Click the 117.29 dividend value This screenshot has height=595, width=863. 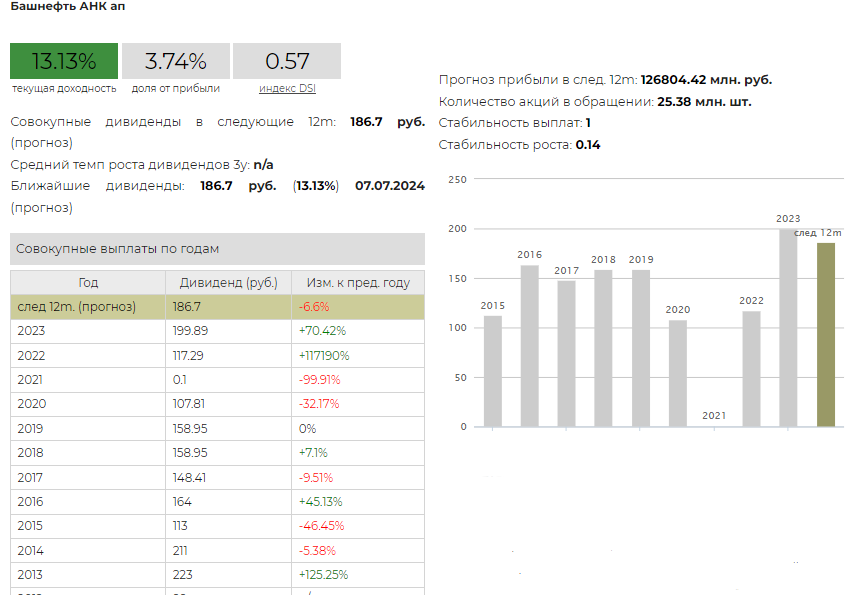(x=188, y=356)
